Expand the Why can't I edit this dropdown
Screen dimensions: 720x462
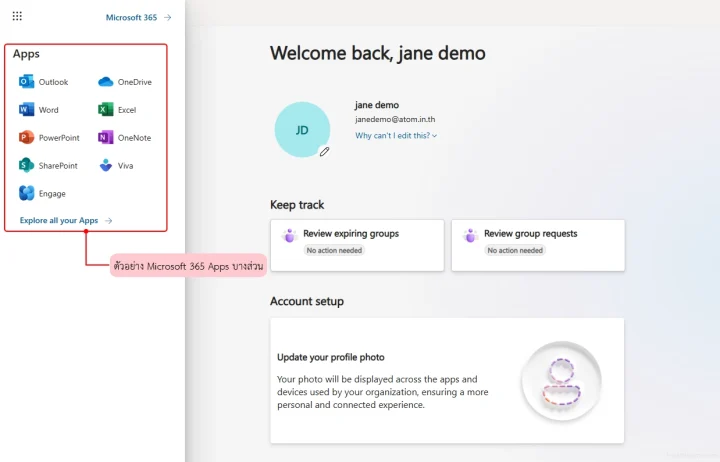coord(396,135)
